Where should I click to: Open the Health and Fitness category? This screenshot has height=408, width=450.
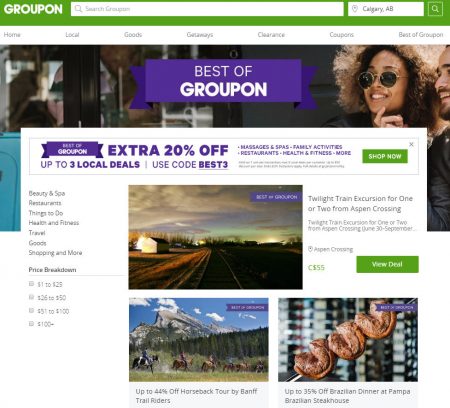tap(54, 223)
